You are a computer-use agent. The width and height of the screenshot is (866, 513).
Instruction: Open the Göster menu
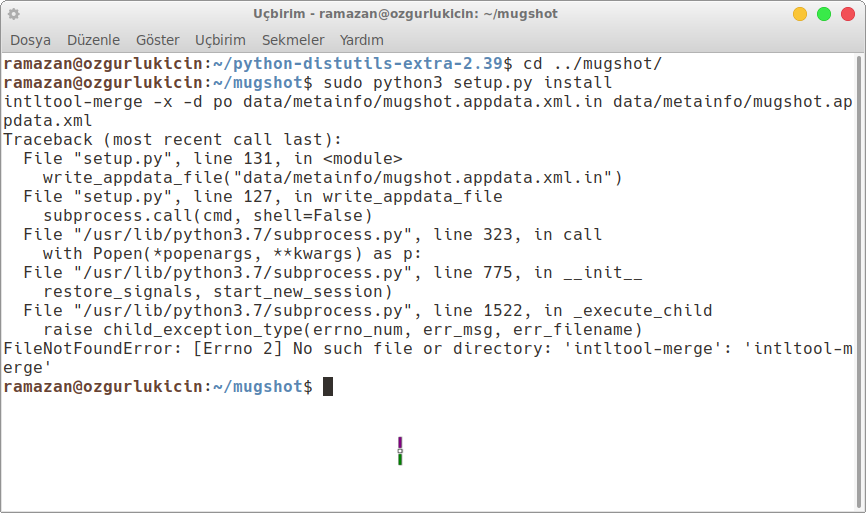[157, 40]
